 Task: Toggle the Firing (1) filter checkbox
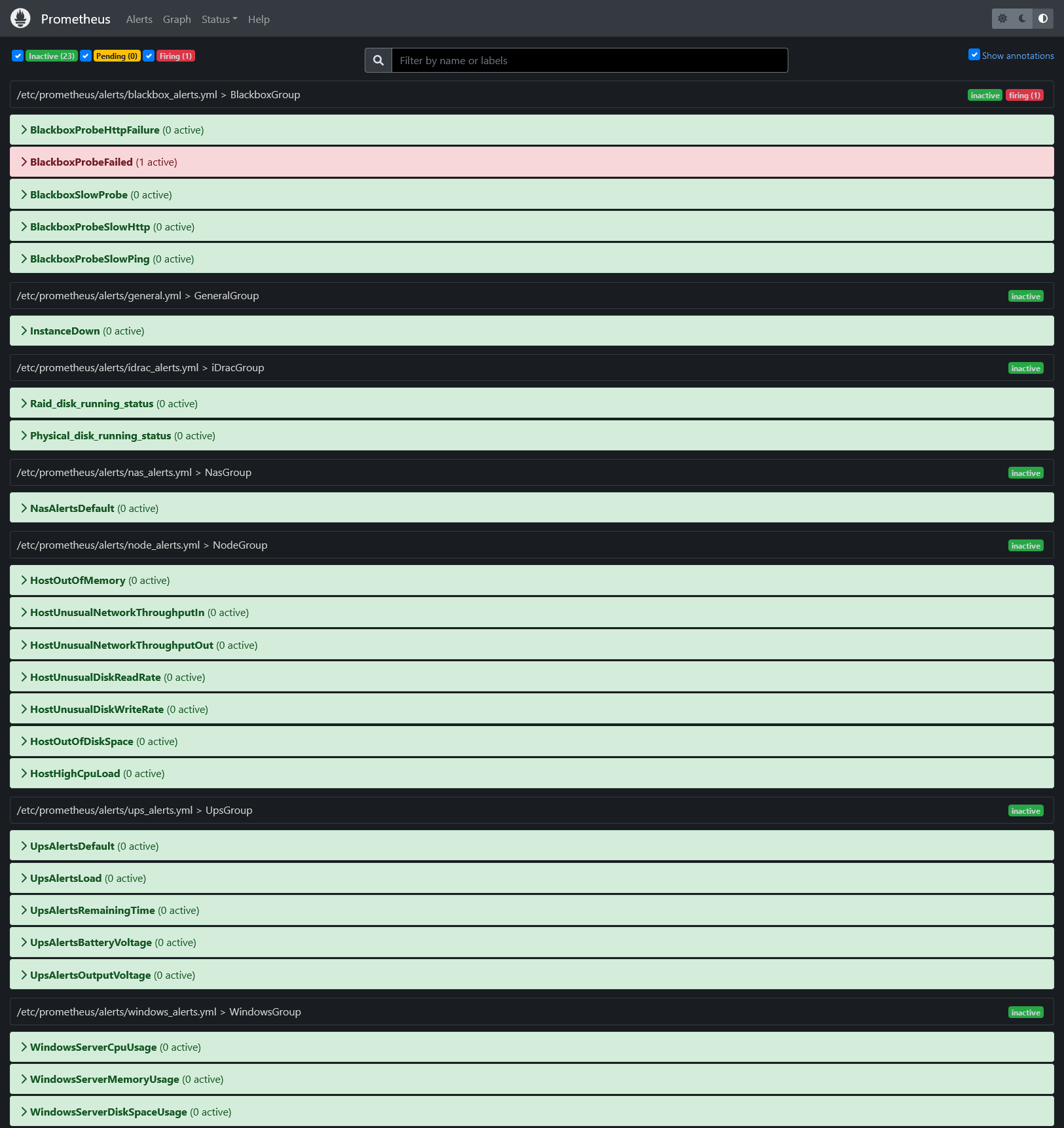pyautogui.click(x=149, y=56)
